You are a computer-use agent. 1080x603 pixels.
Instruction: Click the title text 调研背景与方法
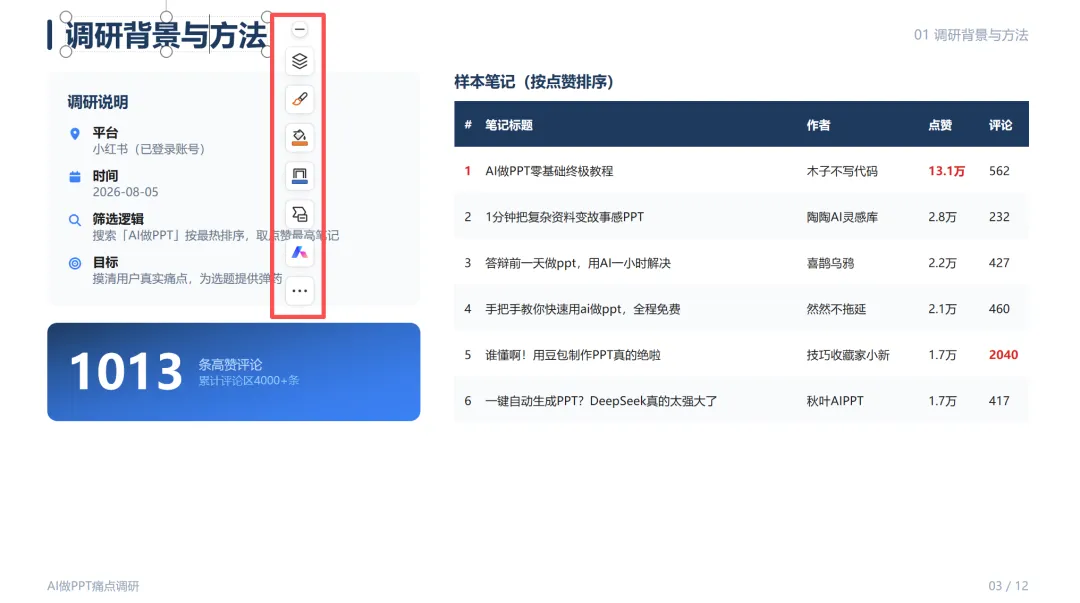click(166, 35)
